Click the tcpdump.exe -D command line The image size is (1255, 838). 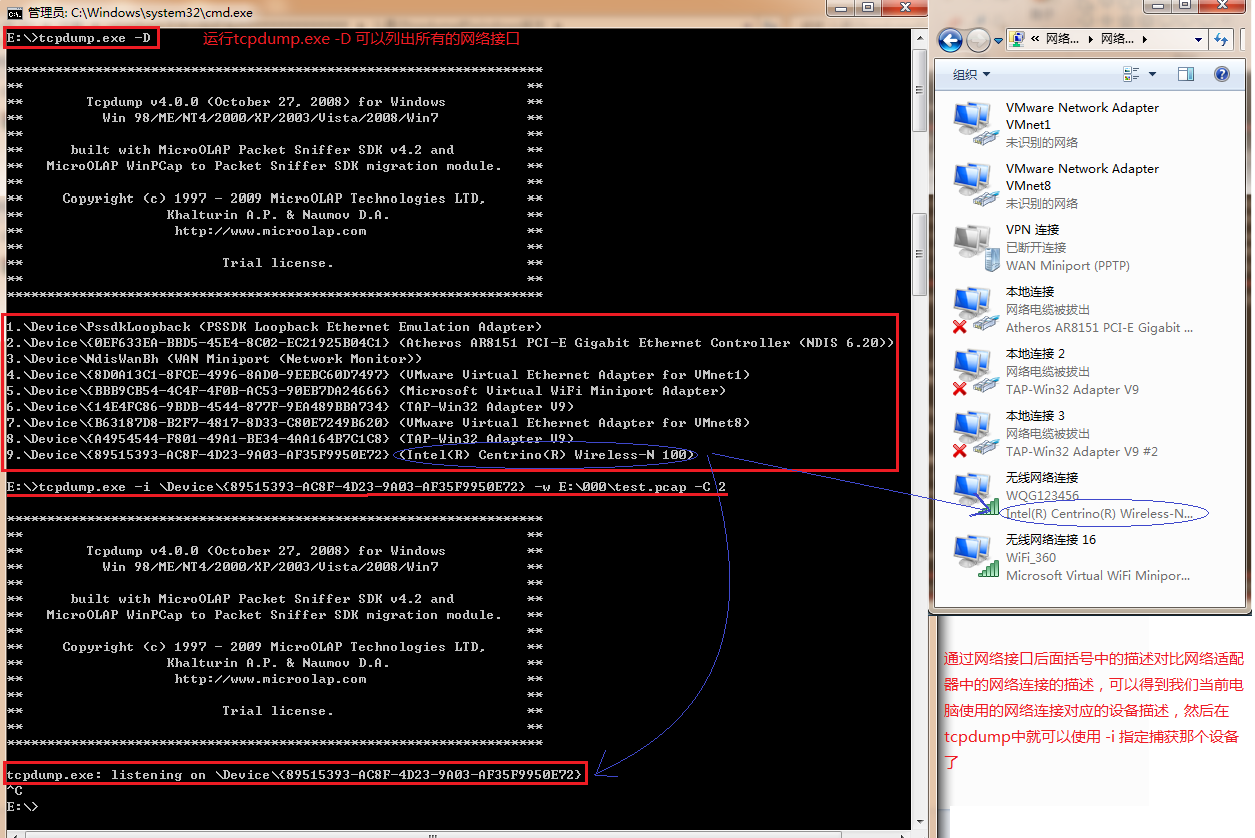pyautogui.click(x=79, y=38)
